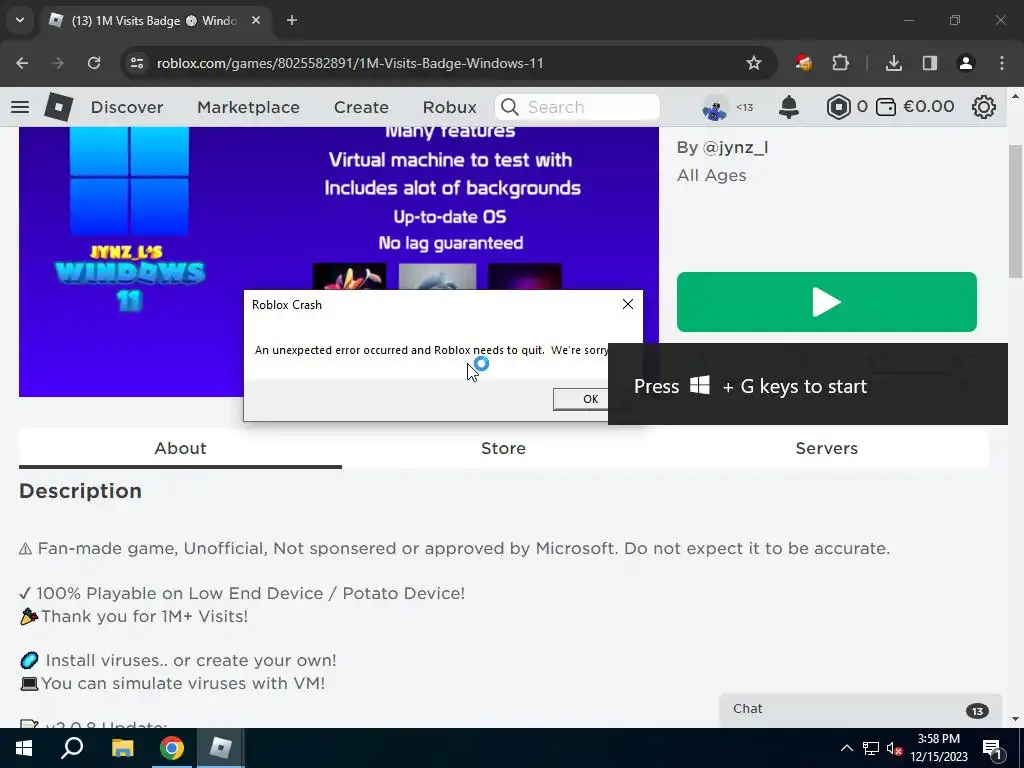This screenshot has width=1024, height=768.
Task: Open the Marketplace menu item
Action: click(x=248, y=107)
